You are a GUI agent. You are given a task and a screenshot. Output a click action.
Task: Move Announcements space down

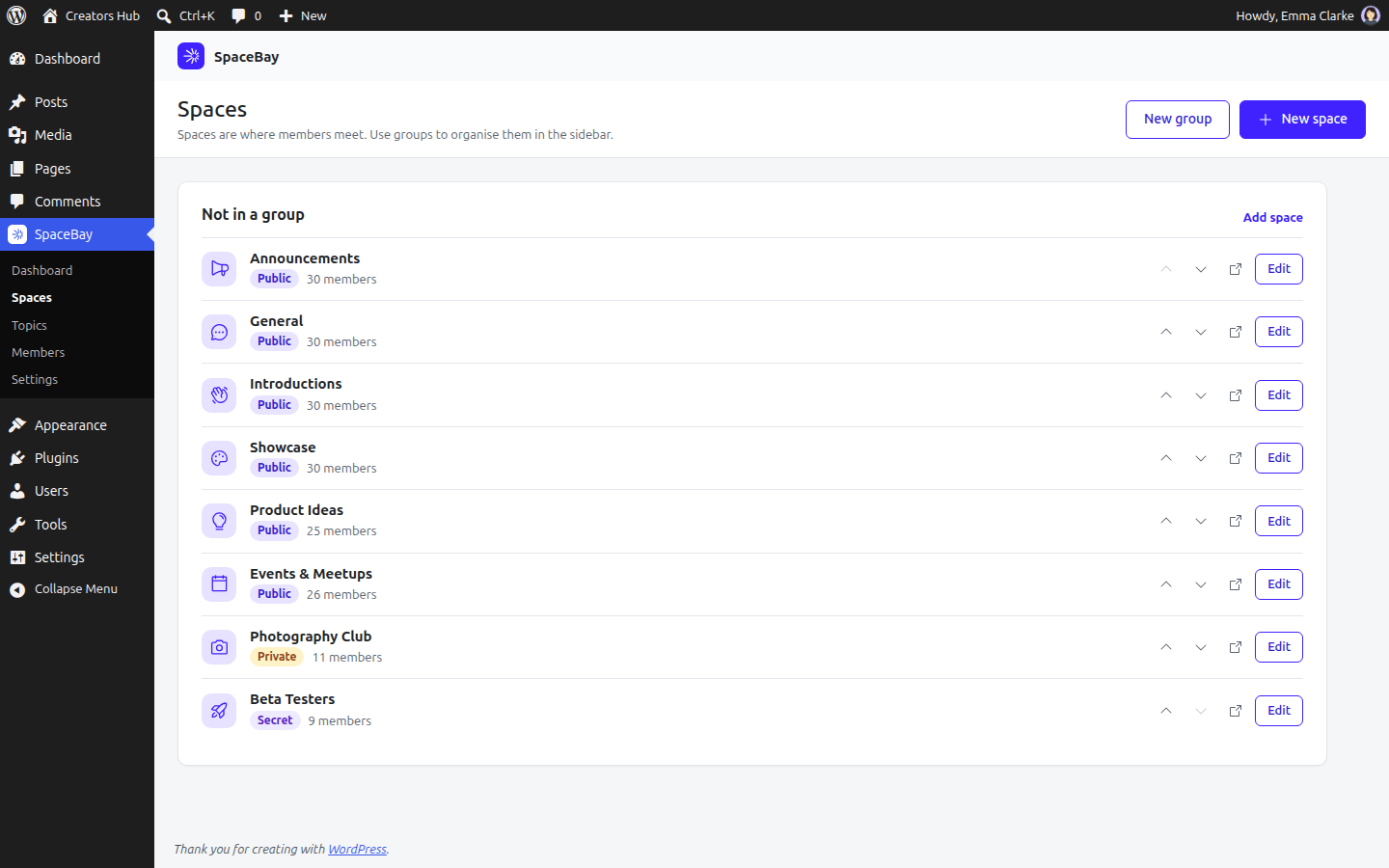pos(1201,269)
